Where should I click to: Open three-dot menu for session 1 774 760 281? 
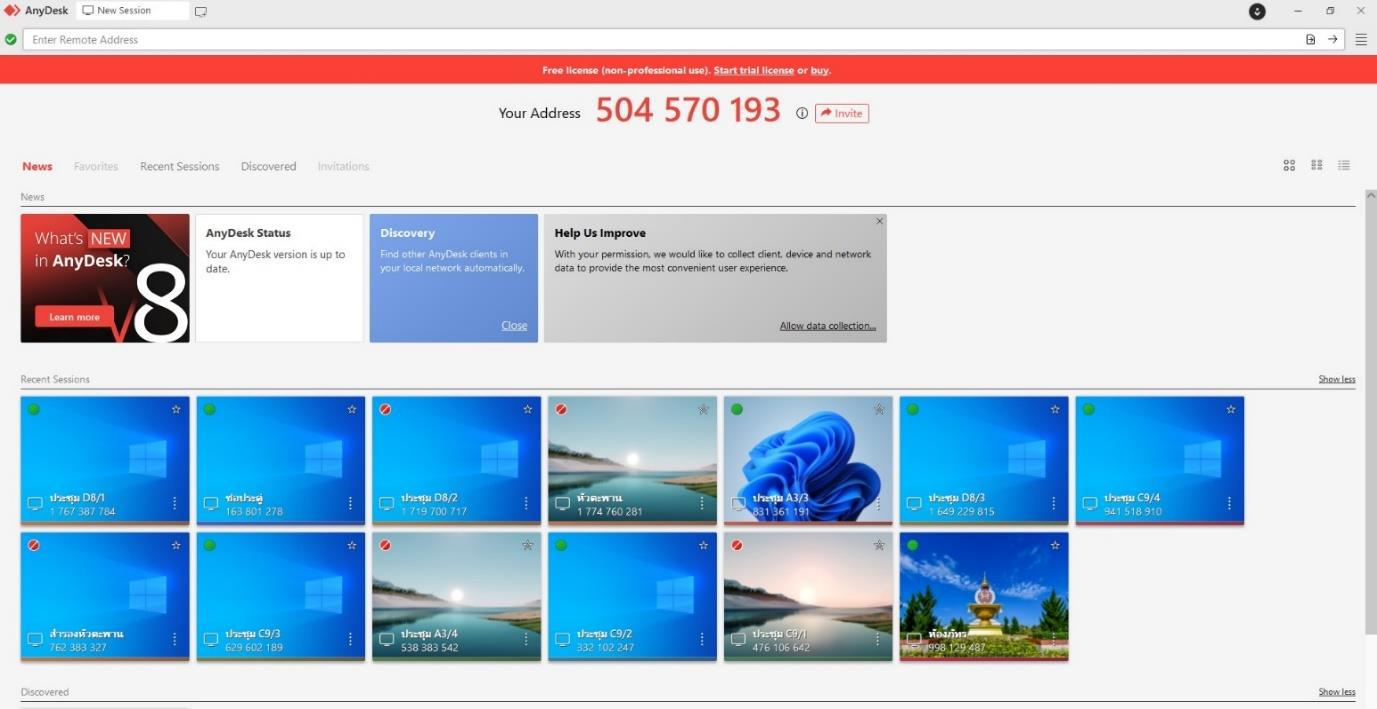703,503
